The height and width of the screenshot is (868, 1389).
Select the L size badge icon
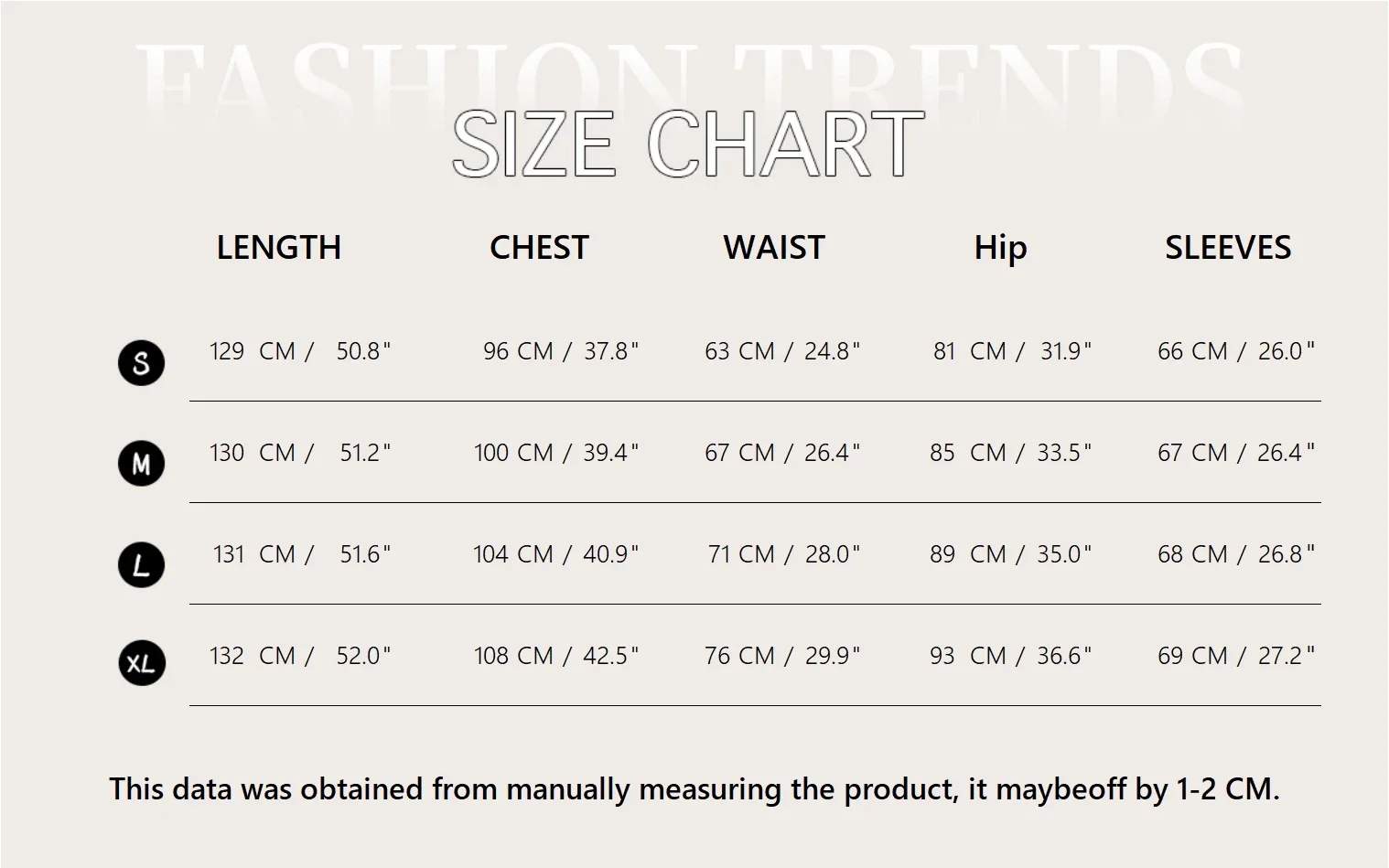[x=141, y=564]
